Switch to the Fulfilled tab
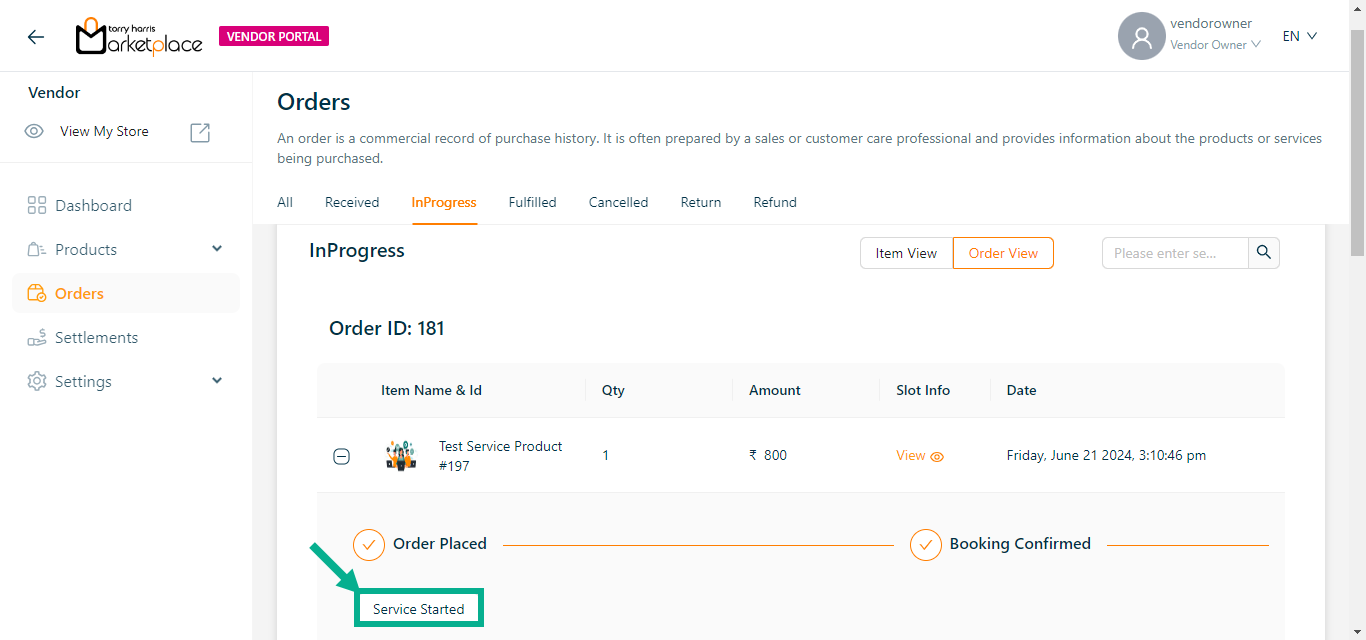1366x640 pixels. (x=532, y=202)
